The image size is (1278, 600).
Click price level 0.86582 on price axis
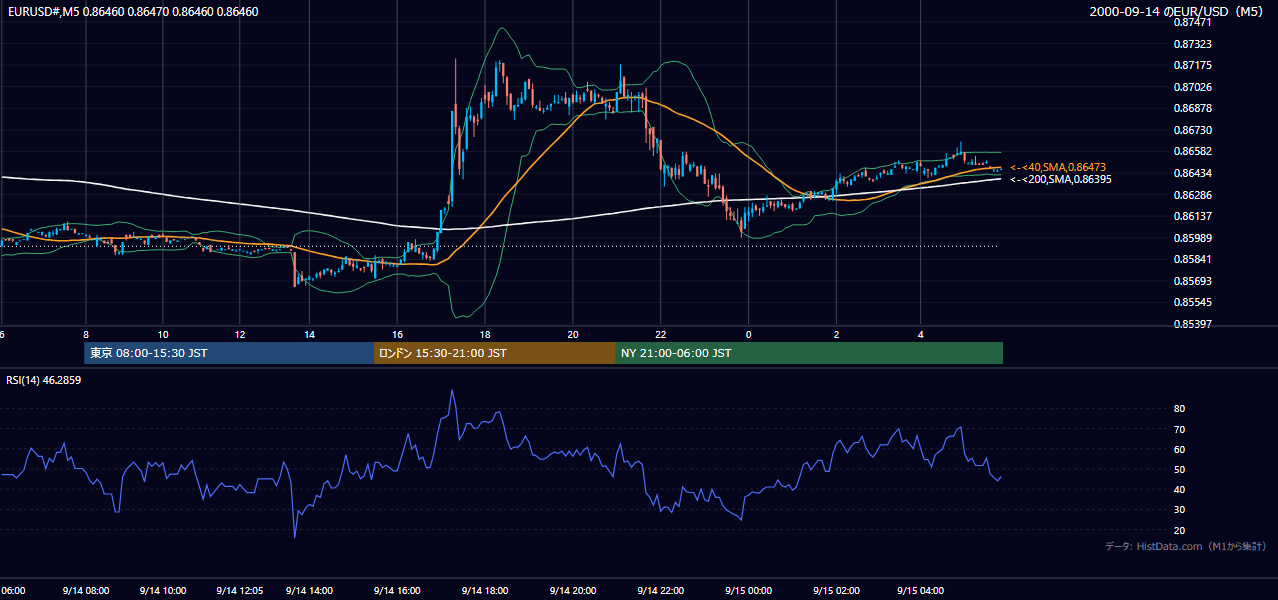coord(1193,151)
